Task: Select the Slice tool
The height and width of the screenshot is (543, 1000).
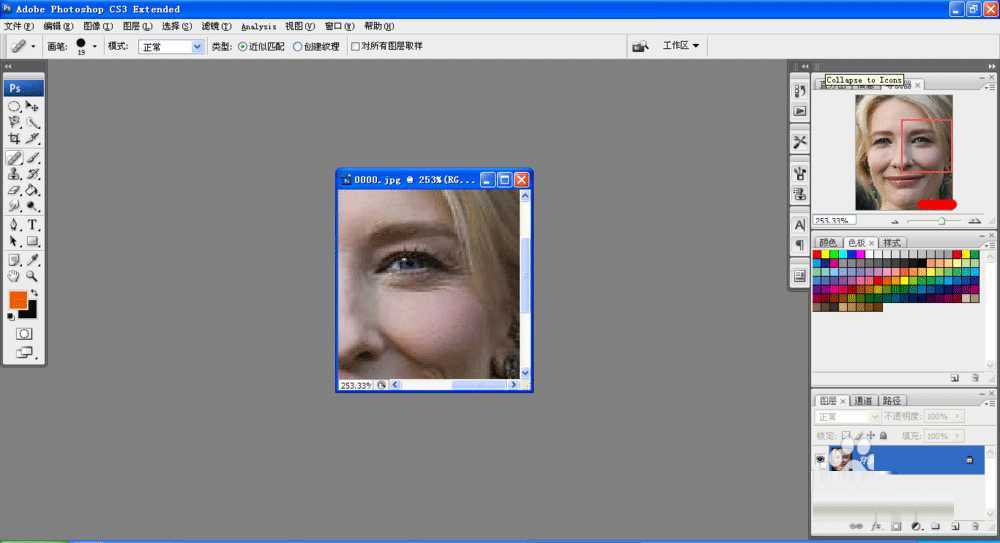Action: (32, 138)
